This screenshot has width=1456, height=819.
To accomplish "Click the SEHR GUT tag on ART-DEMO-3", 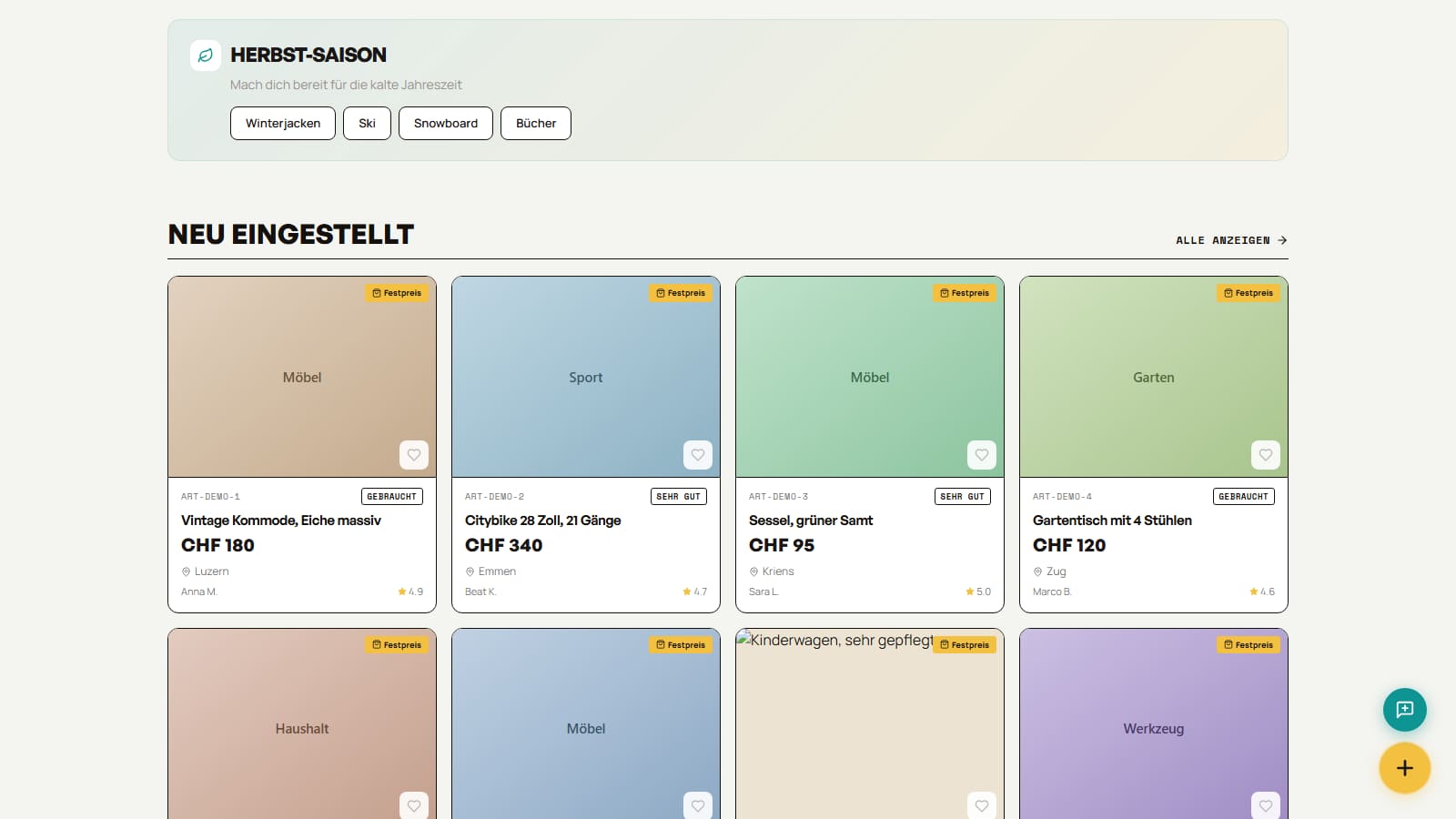I will click(x=963, y=497).
